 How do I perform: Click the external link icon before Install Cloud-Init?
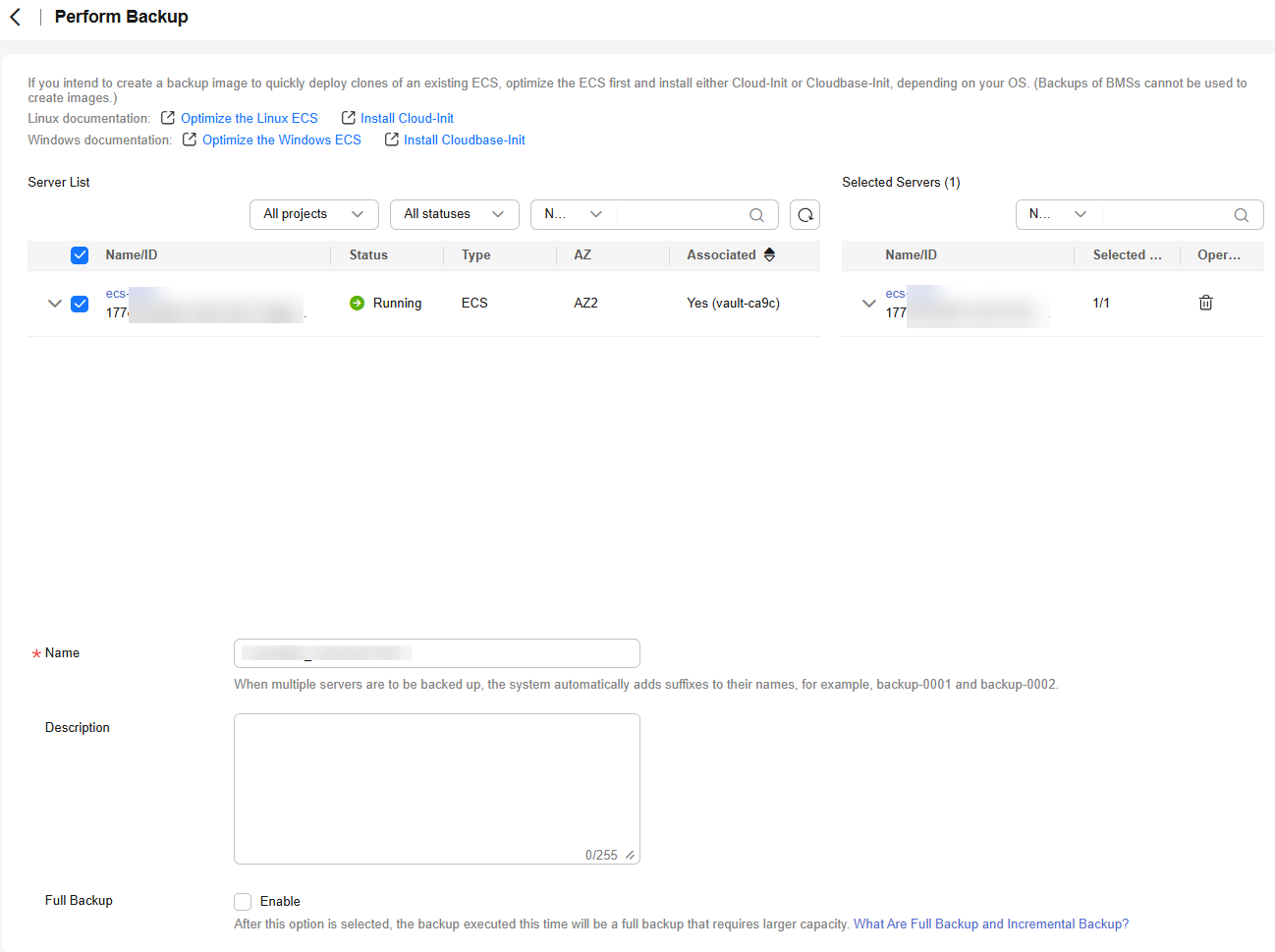[348, 118]
